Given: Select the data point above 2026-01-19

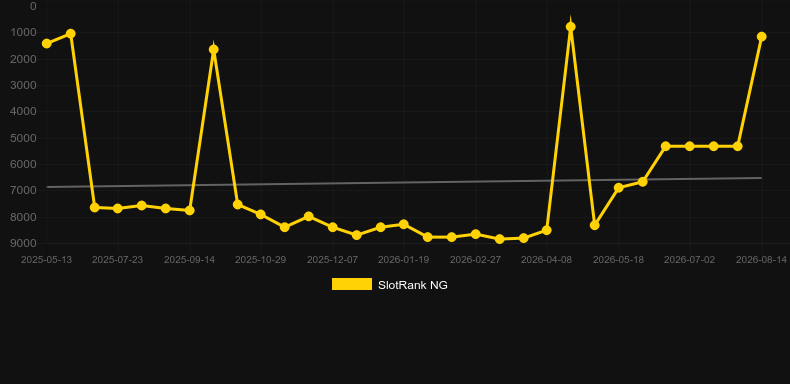Looking at the screenshot, I should tap(404, 224).
